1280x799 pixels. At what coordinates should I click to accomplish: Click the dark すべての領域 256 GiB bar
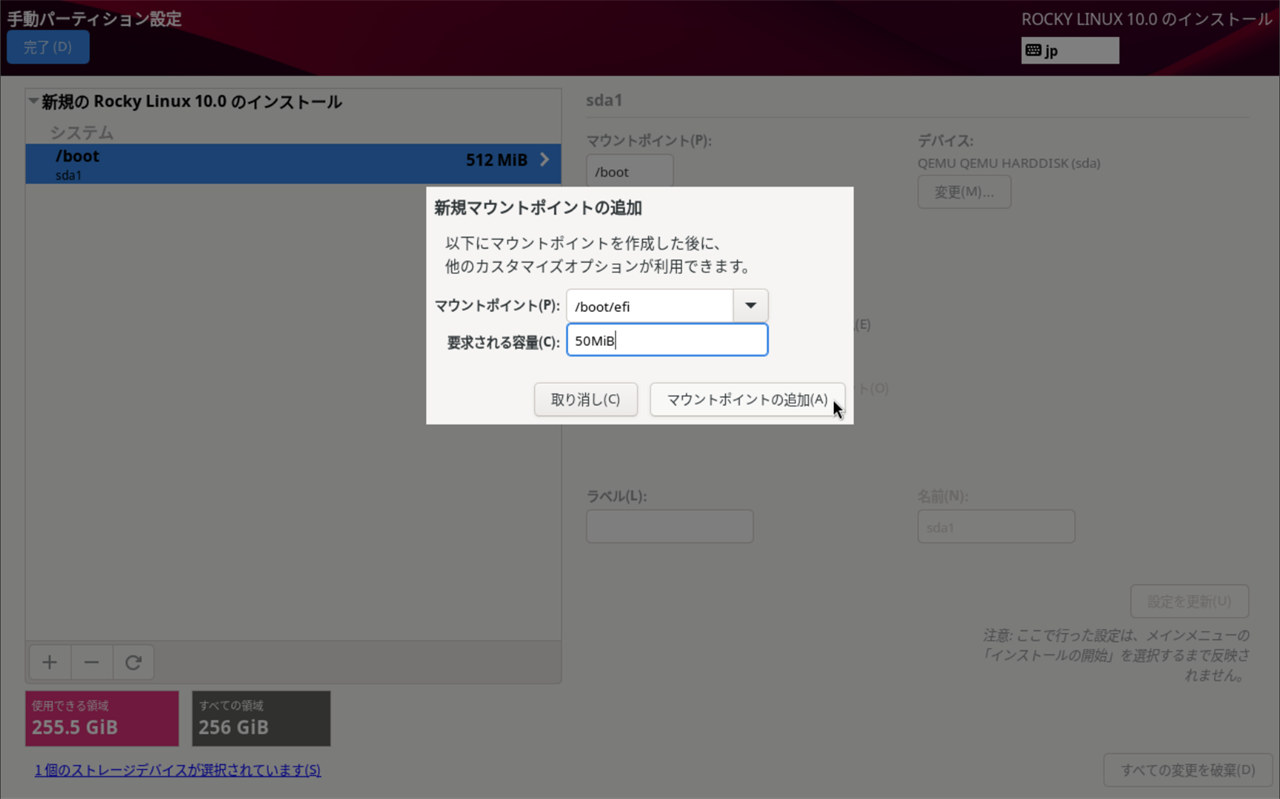260,718
